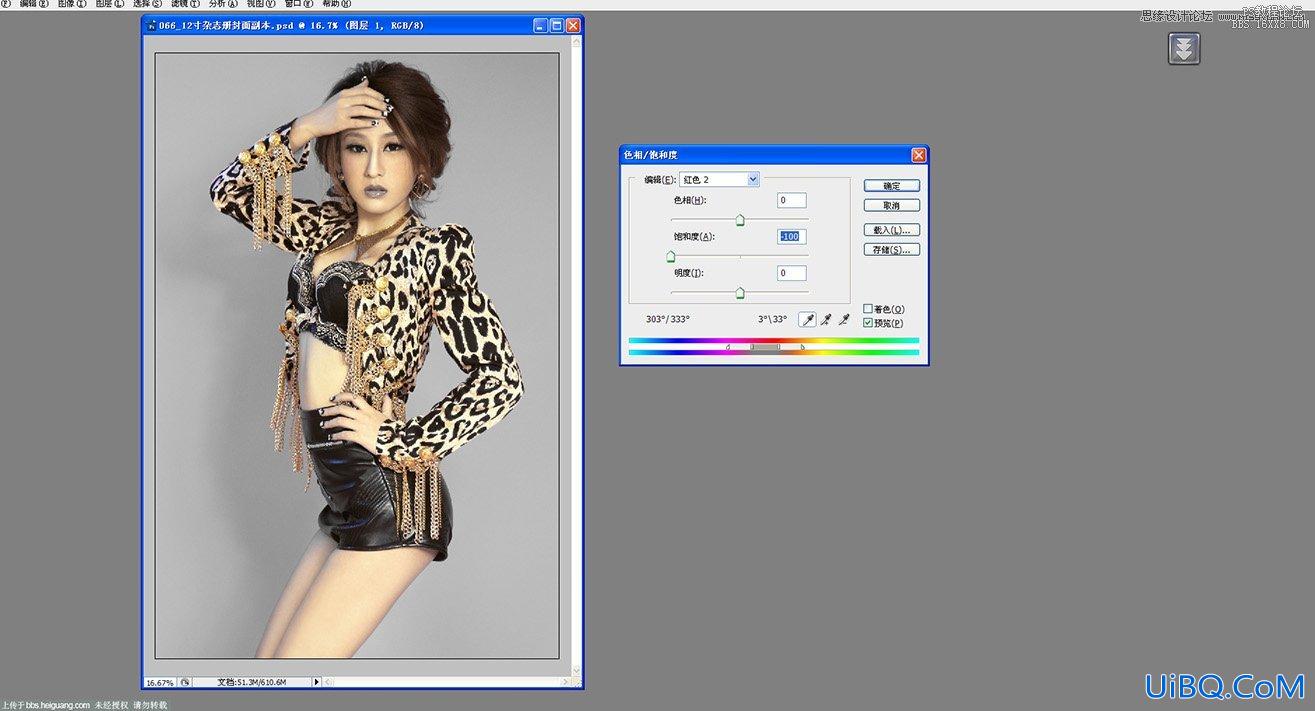Click the 存储(S)... save button
The image size is (1315, 711).
pyautogui.click(x=892, y=249)
